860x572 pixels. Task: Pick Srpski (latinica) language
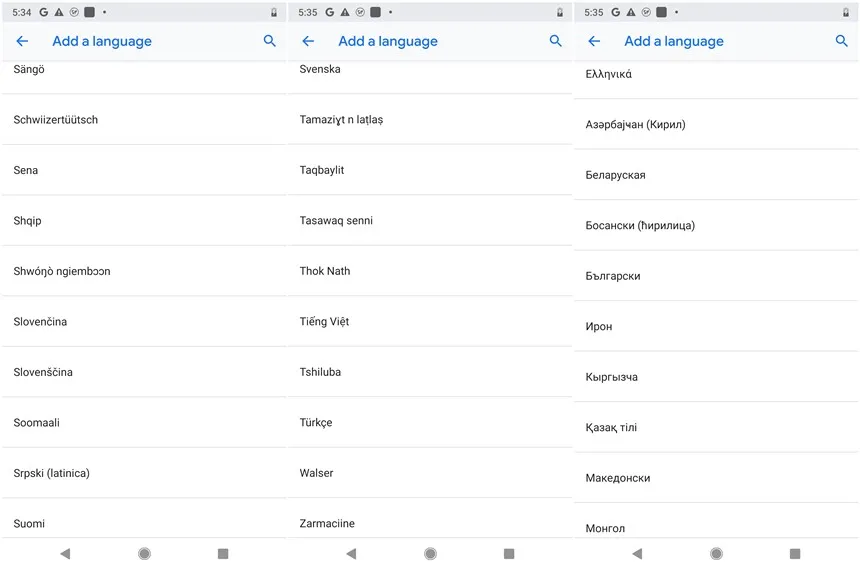pyautogui.click(x=144, y=473)
